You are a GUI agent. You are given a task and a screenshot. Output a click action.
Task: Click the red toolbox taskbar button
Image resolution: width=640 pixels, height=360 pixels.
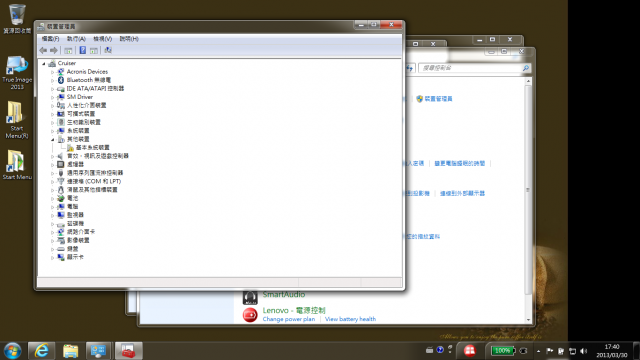[128, 351]
